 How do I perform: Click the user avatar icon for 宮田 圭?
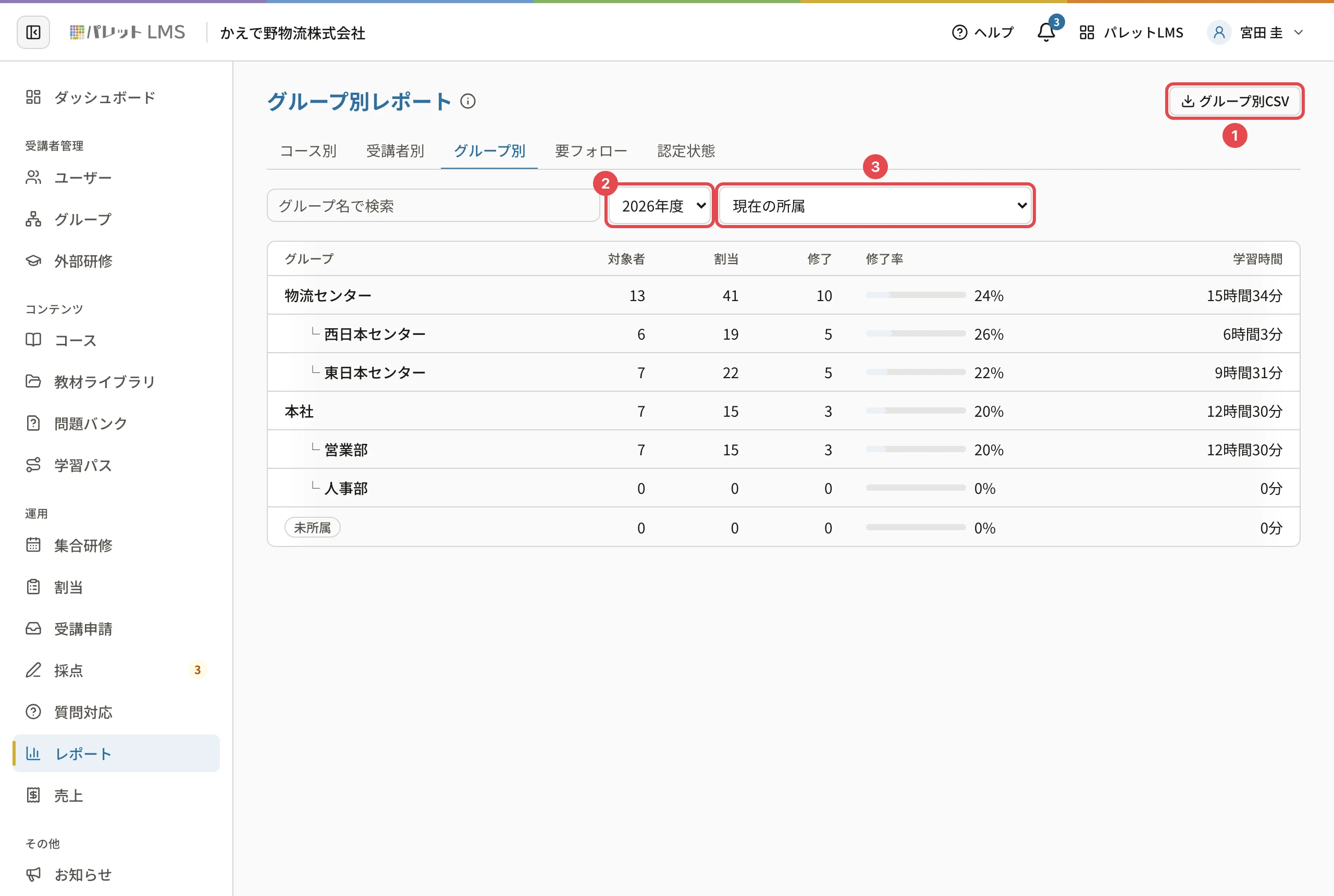click(1218, 33)
